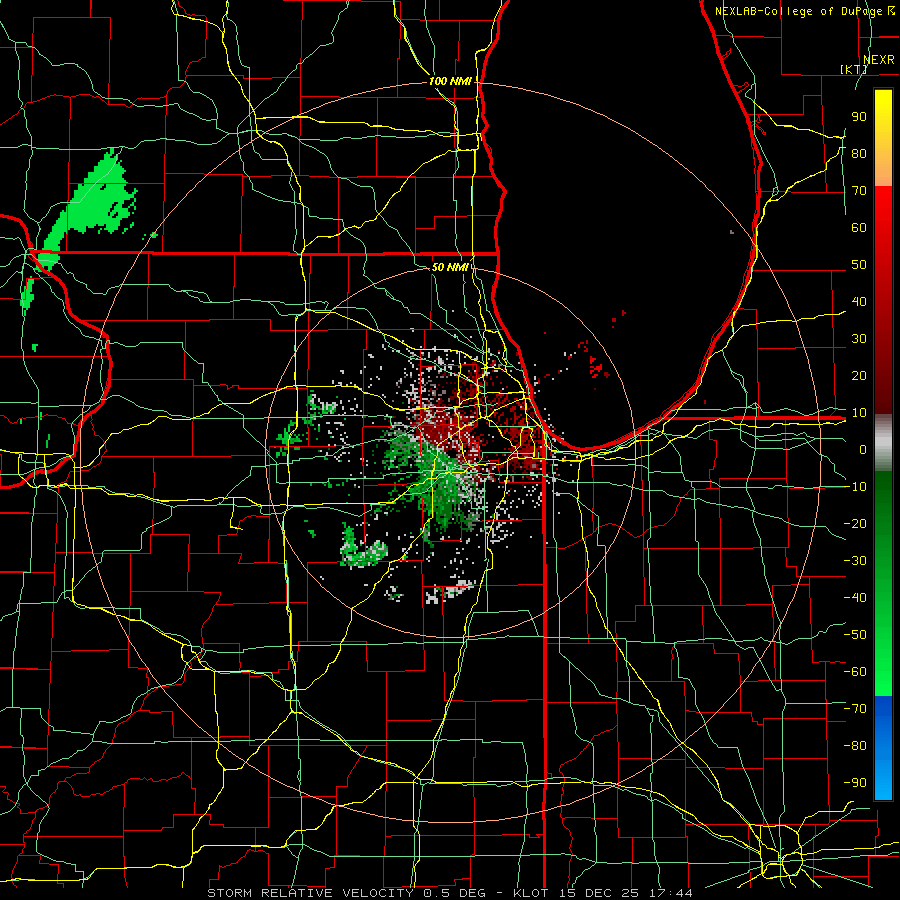This screenshot has height=900, width=900.
Task: Click the 100 NMI range ring label
Action: coord(451,81)
